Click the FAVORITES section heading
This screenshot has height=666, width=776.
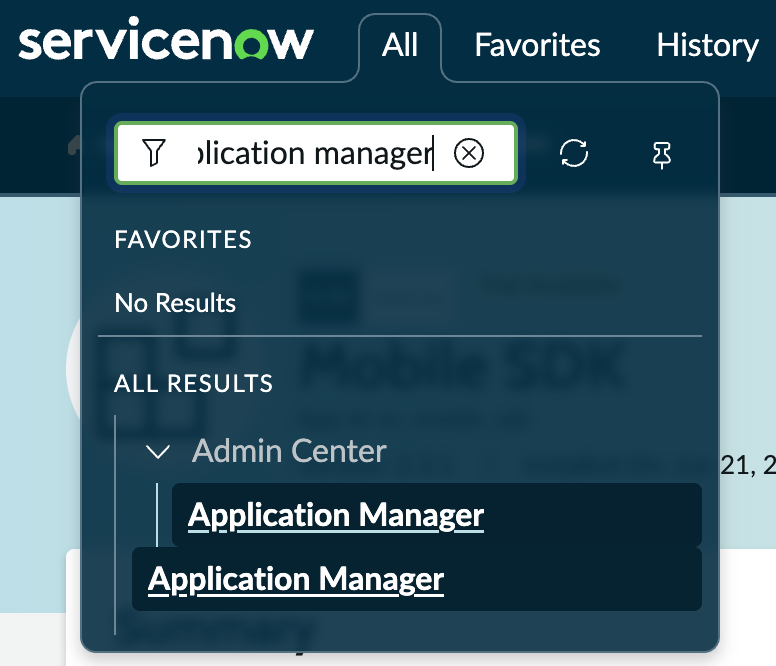click(183, 239)
